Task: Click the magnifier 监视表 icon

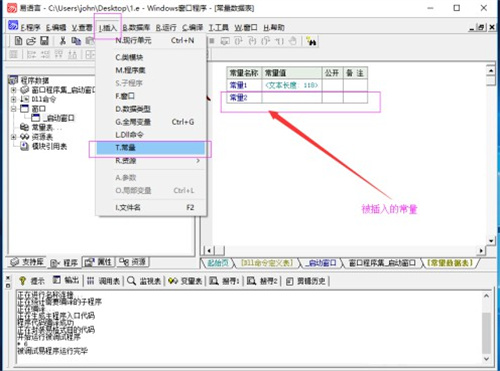Action: click(132, 281)
